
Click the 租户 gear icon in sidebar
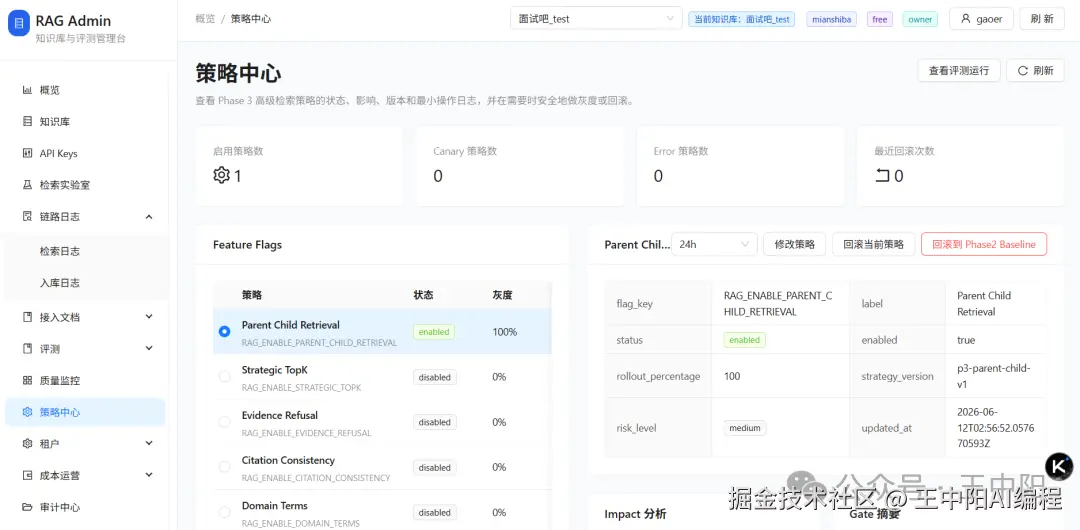coord(28,443)
